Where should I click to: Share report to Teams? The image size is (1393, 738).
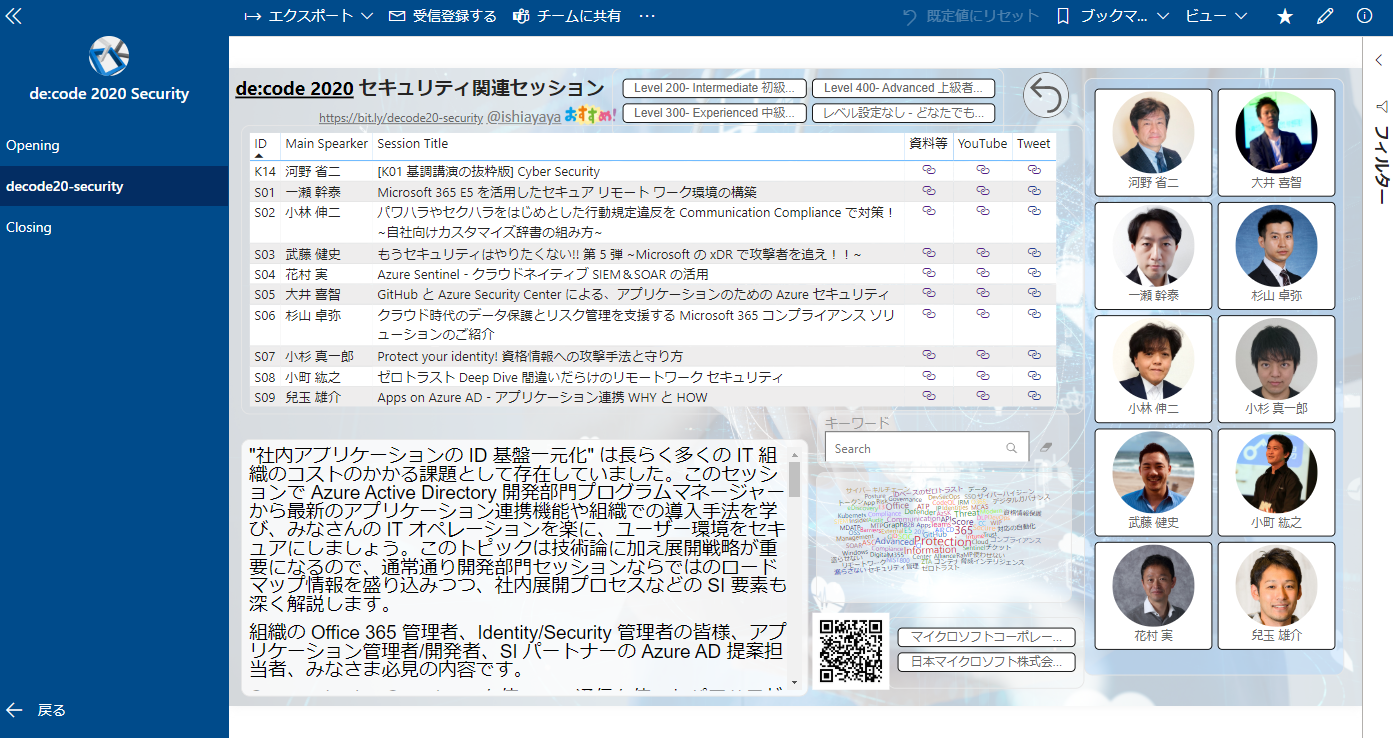(566, 16)
